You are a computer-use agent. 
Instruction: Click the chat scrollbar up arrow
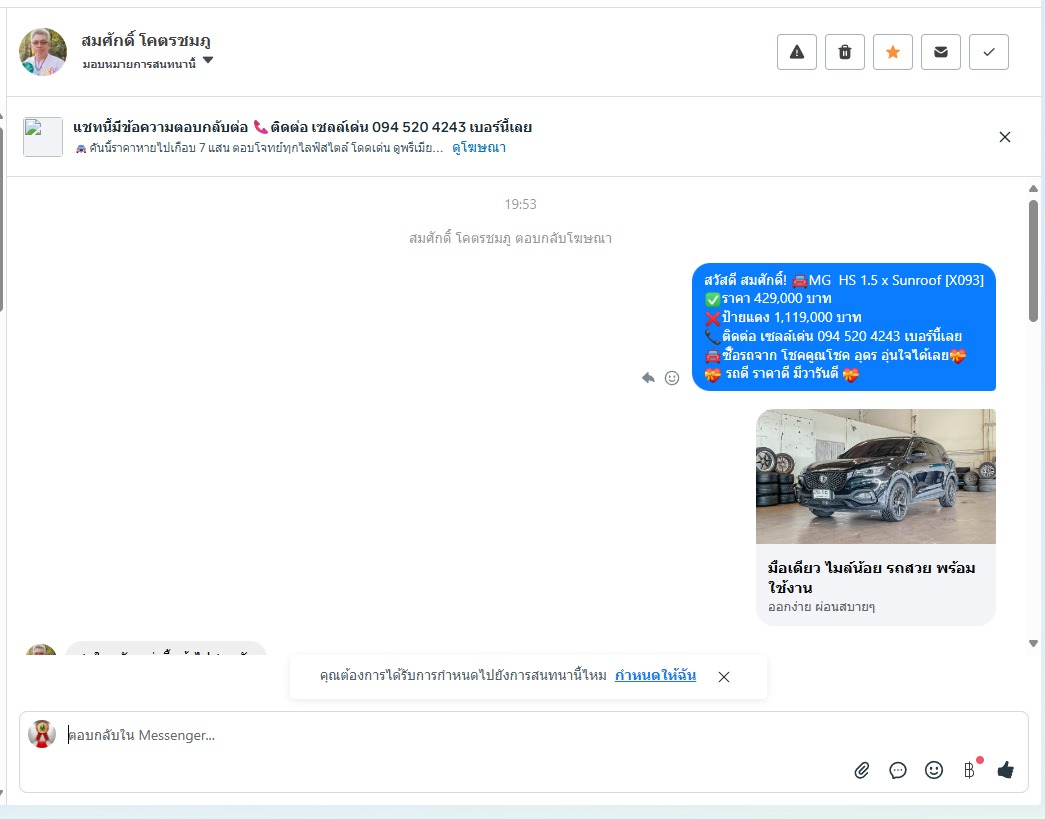[1033, 189]
